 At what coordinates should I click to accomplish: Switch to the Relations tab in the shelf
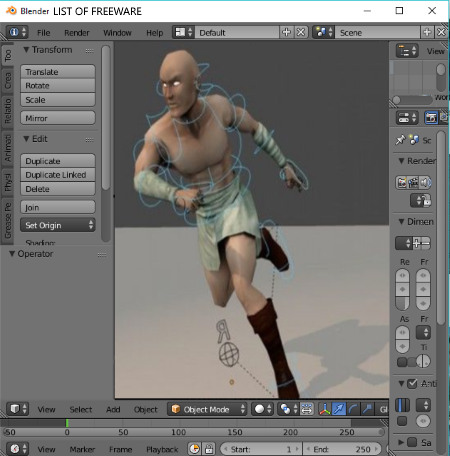click(8, 111)
